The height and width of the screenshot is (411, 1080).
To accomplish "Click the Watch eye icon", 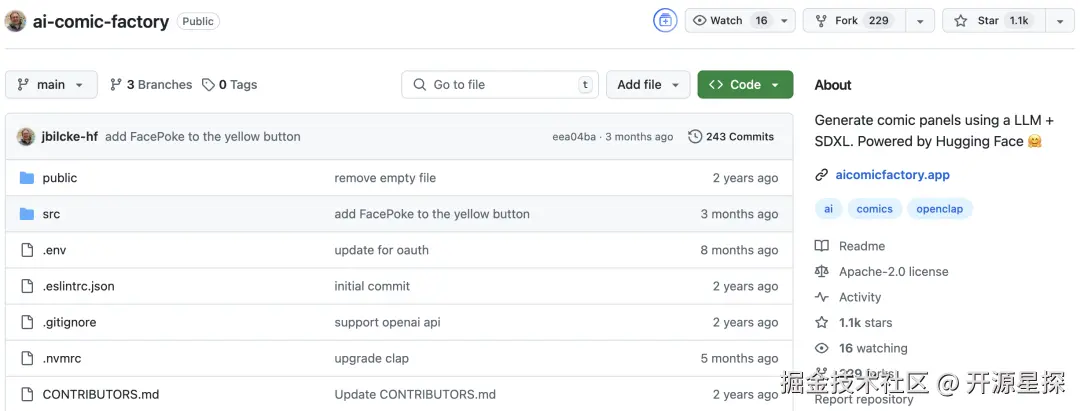I will tap(700, 21).
